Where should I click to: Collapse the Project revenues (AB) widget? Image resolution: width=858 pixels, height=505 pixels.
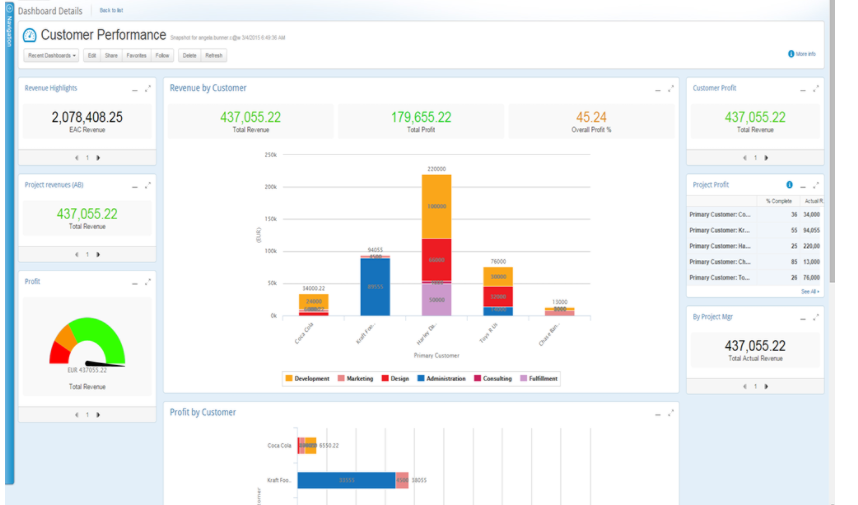tap(135, 186)
